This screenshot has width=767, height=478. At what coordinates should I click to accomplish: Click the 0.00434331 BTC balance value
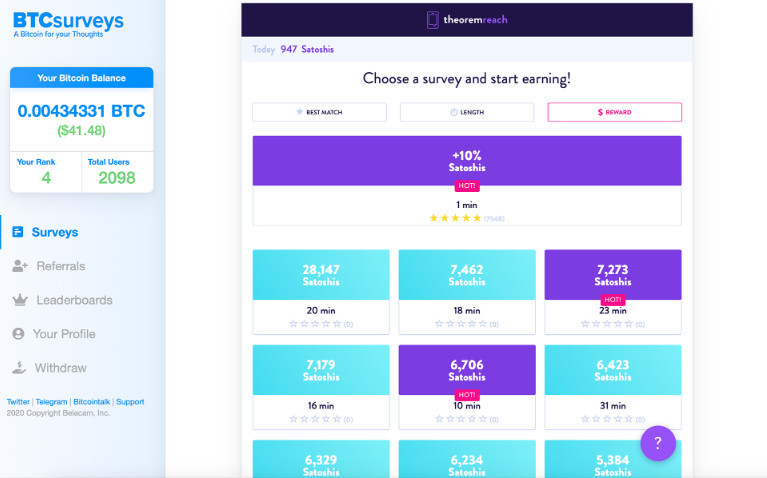81,111
